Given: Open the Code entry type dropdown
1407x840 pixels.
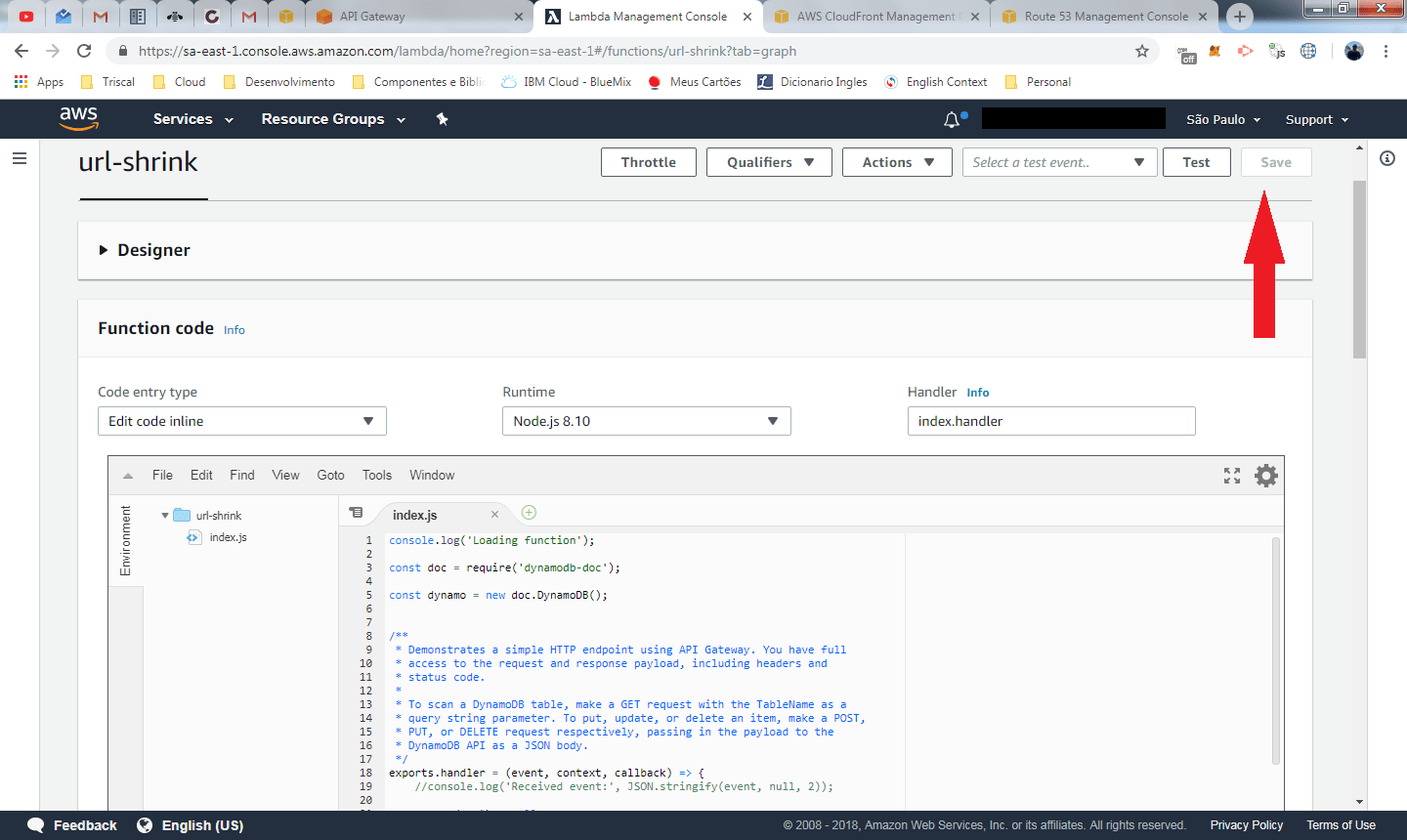Looking at the screenshot, I should [x=242, y=421].
